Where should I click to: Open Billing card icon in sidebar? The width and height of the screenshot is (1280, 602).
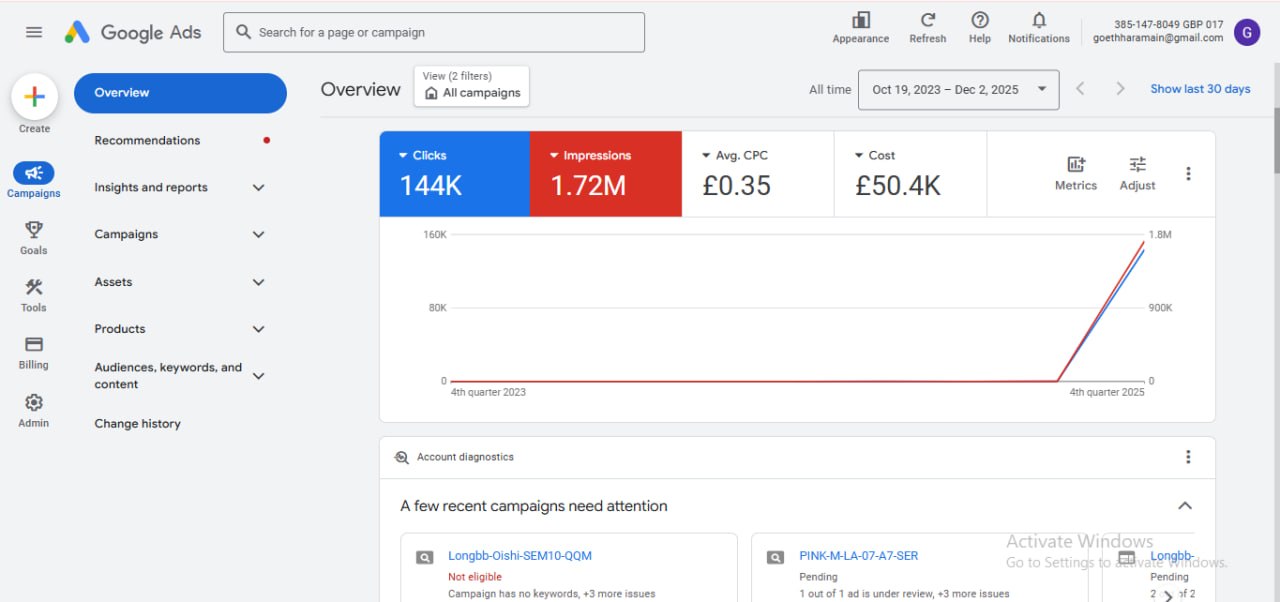coord(34,344)
